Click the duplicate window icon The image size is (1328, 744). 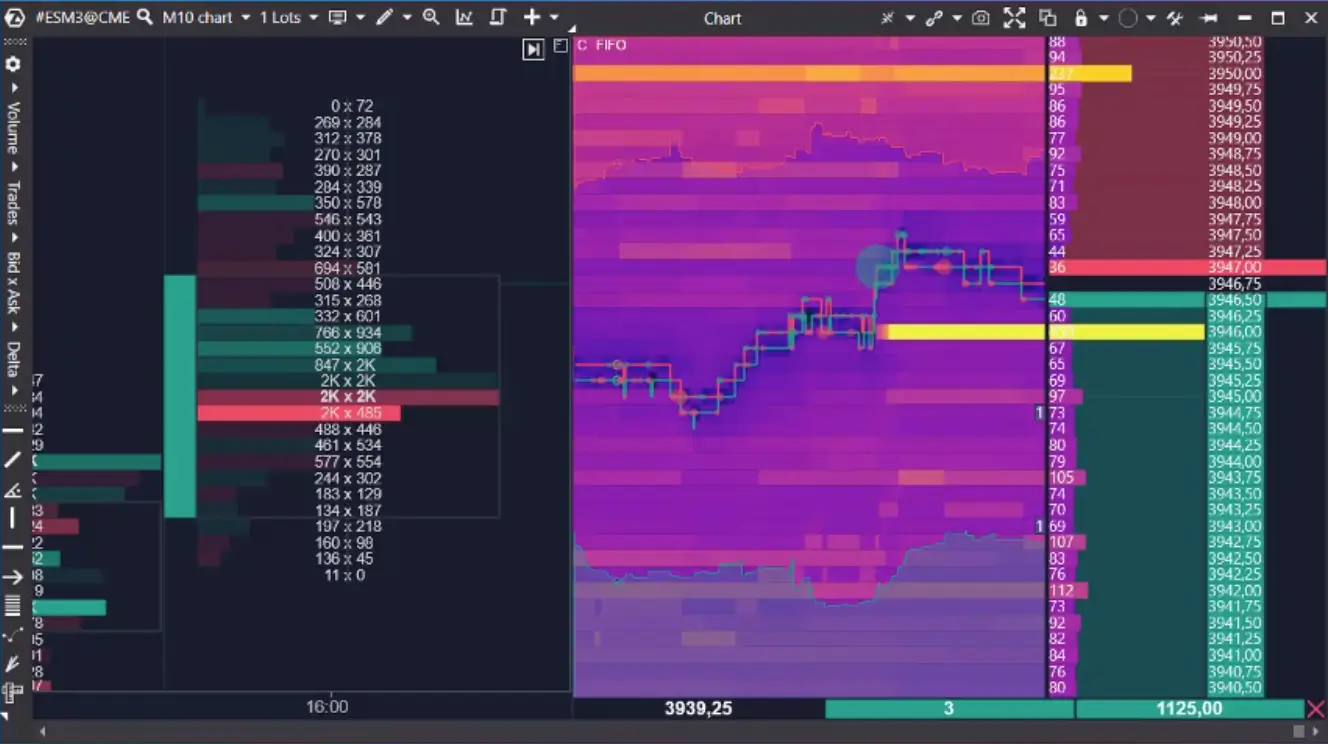click(1047, 18)
